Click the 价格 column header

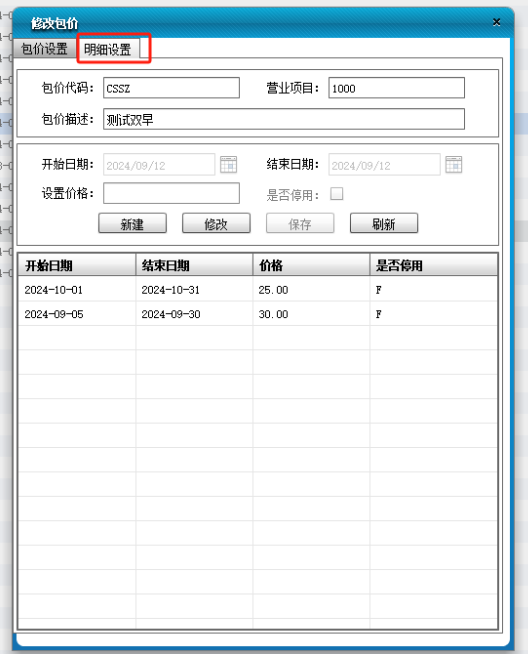click(x=311, y=265)
